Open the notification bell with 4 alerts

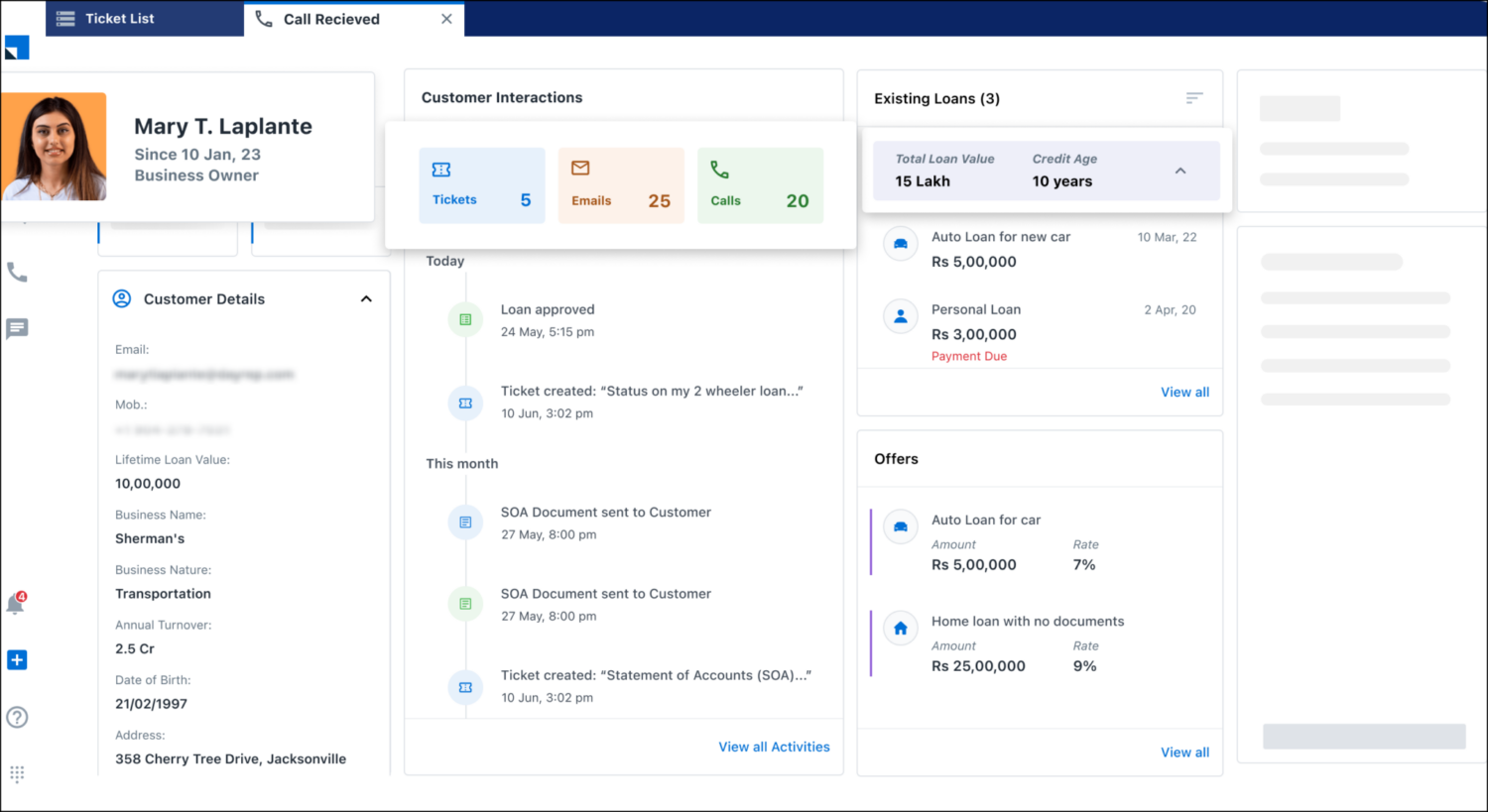point(16,603)
